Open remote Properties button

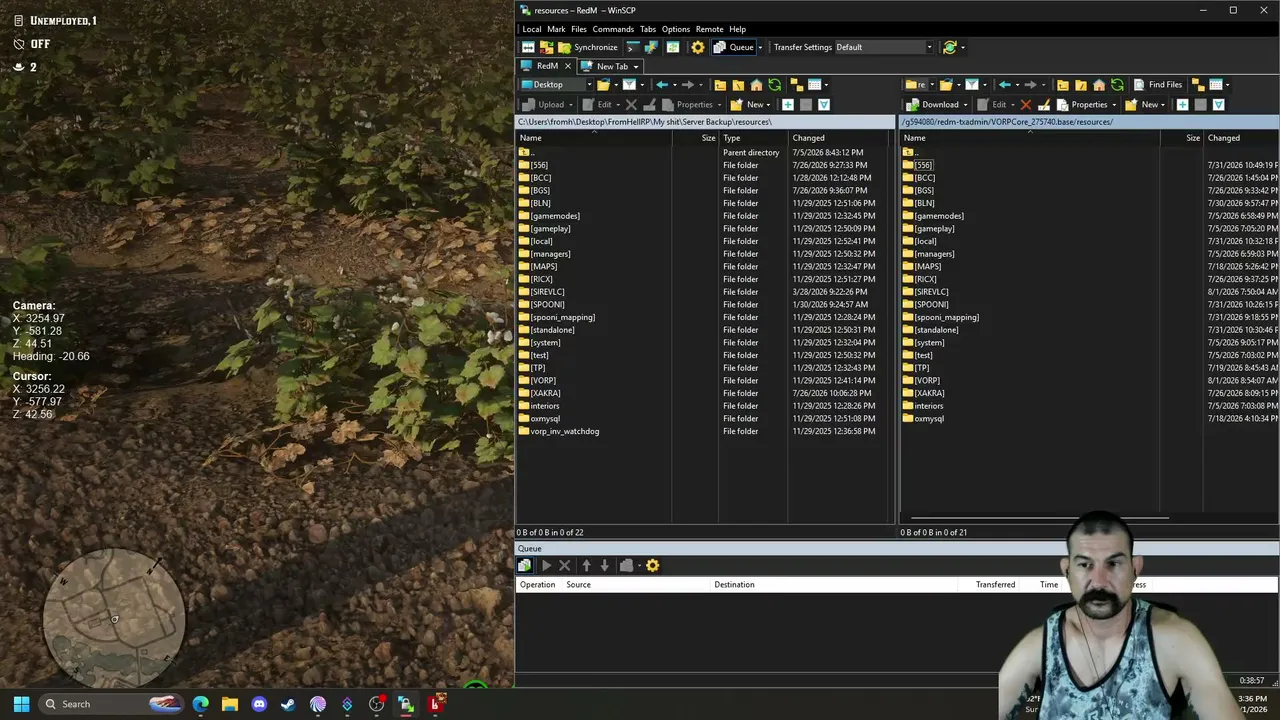[x=1082, y=105]
